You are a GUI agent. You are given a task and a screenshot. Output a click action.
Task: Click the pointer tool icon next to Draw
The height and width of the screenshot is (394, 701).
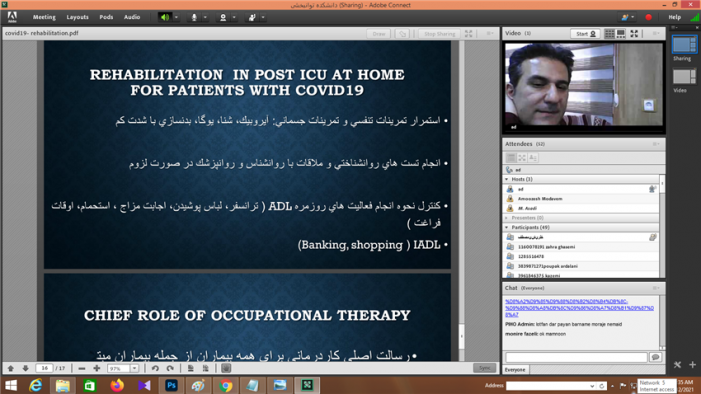(x=403, y=34)
